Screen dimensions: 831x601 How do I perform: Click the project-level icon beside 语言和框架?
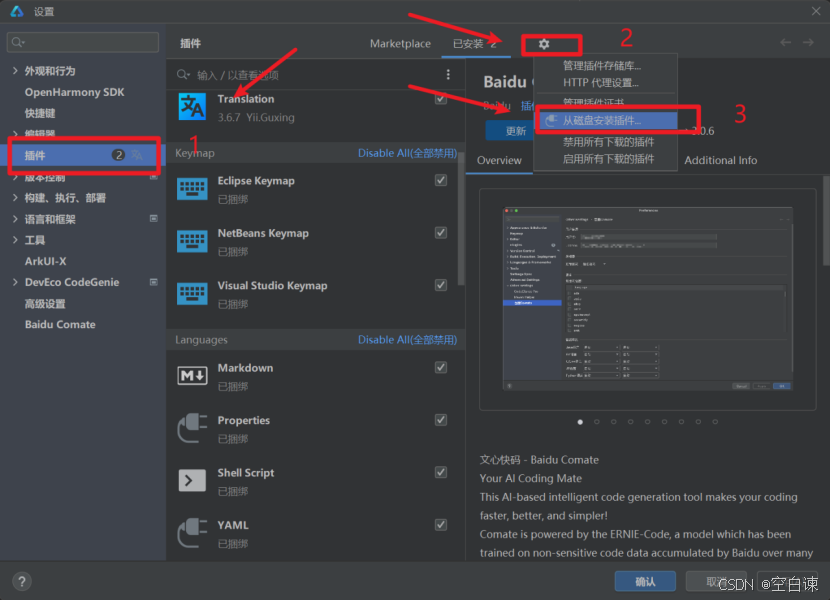point(154,218)
